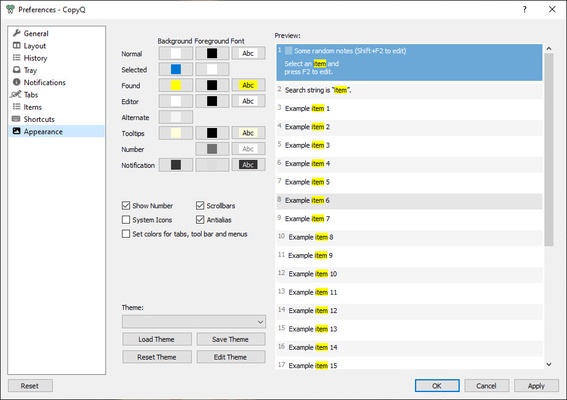Click the Appearance picture icon
567x400 pixels.
click(x=17, y=131)
